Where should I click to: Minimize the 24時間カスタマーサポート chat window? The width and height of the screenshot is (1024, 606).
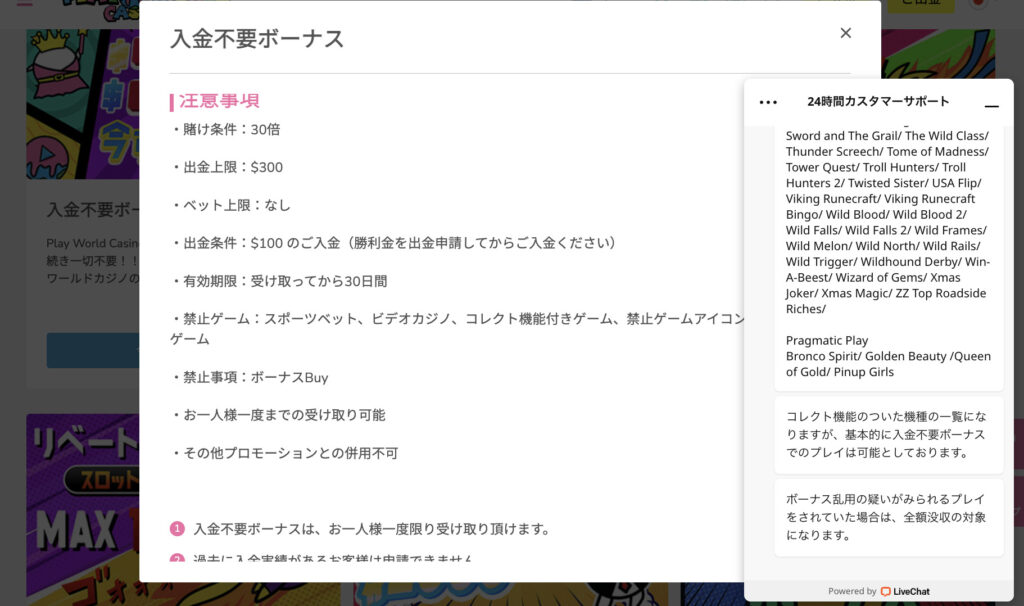click(x=991, y=104)
